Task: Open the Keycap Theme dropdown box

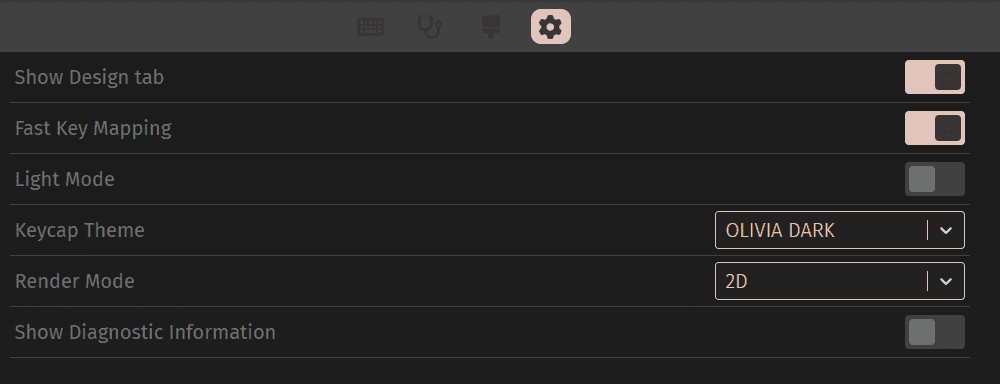Action: pyautogui.click(x=839, y=230)
